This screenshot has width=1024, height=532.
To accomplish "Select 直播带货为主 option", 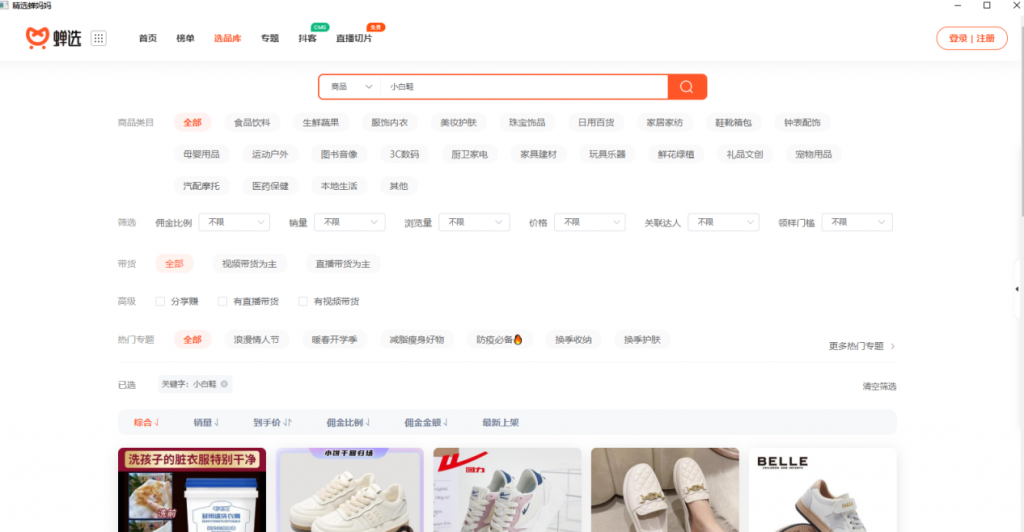I will [343, 264].
